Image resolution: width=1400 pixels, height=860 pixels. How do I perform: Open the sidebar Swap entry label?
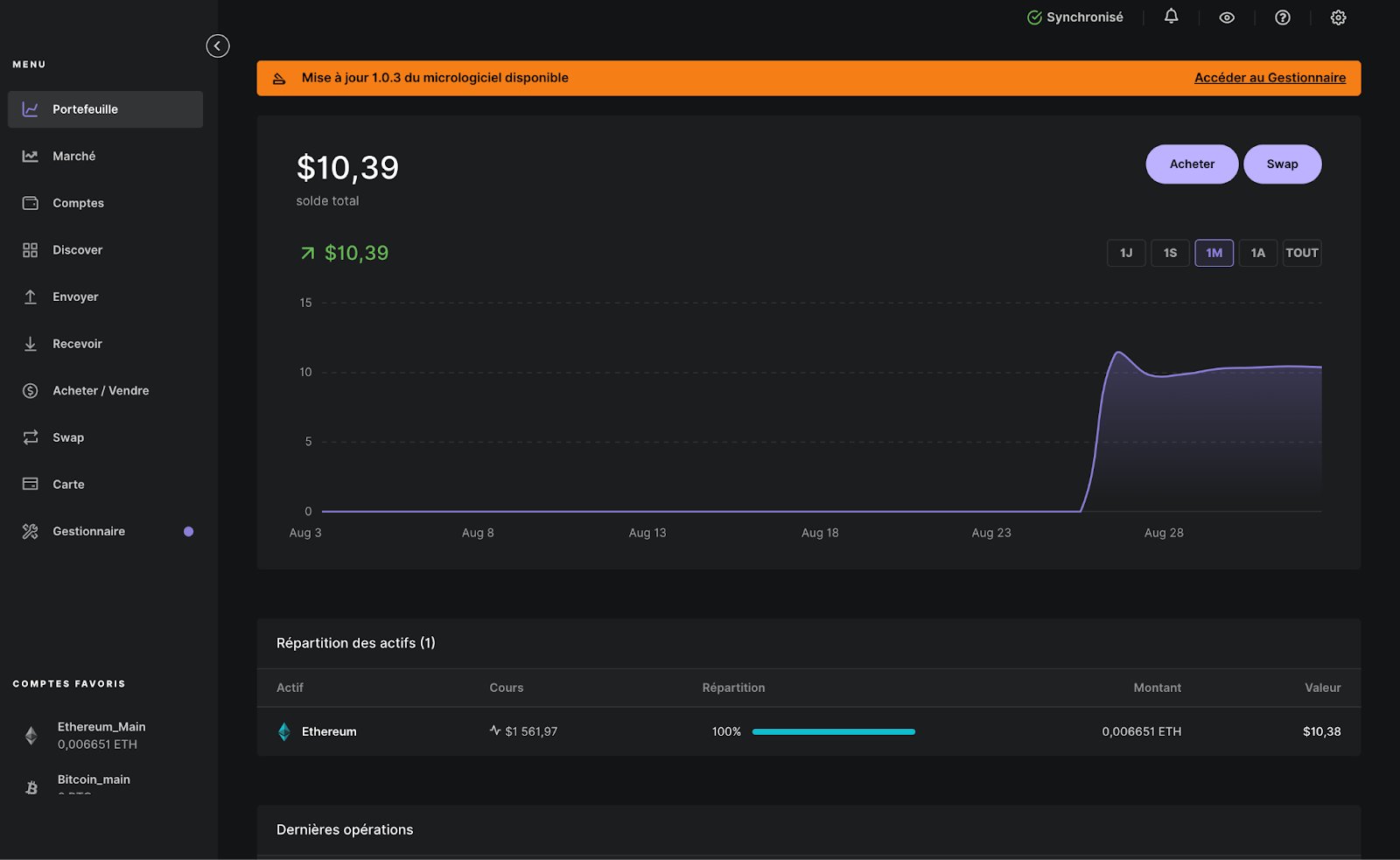(x=68, y=437)
